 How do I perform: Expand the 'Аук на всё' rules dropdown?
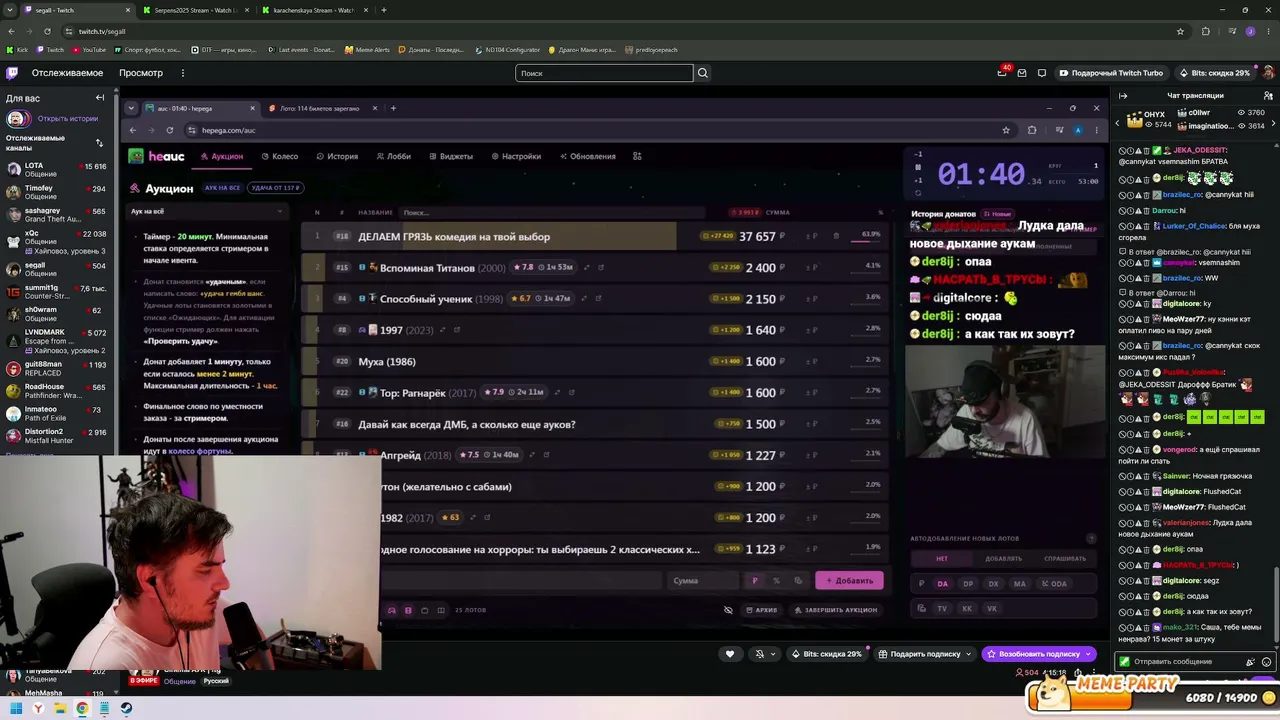pyautogui.click(x=206, y=211)
